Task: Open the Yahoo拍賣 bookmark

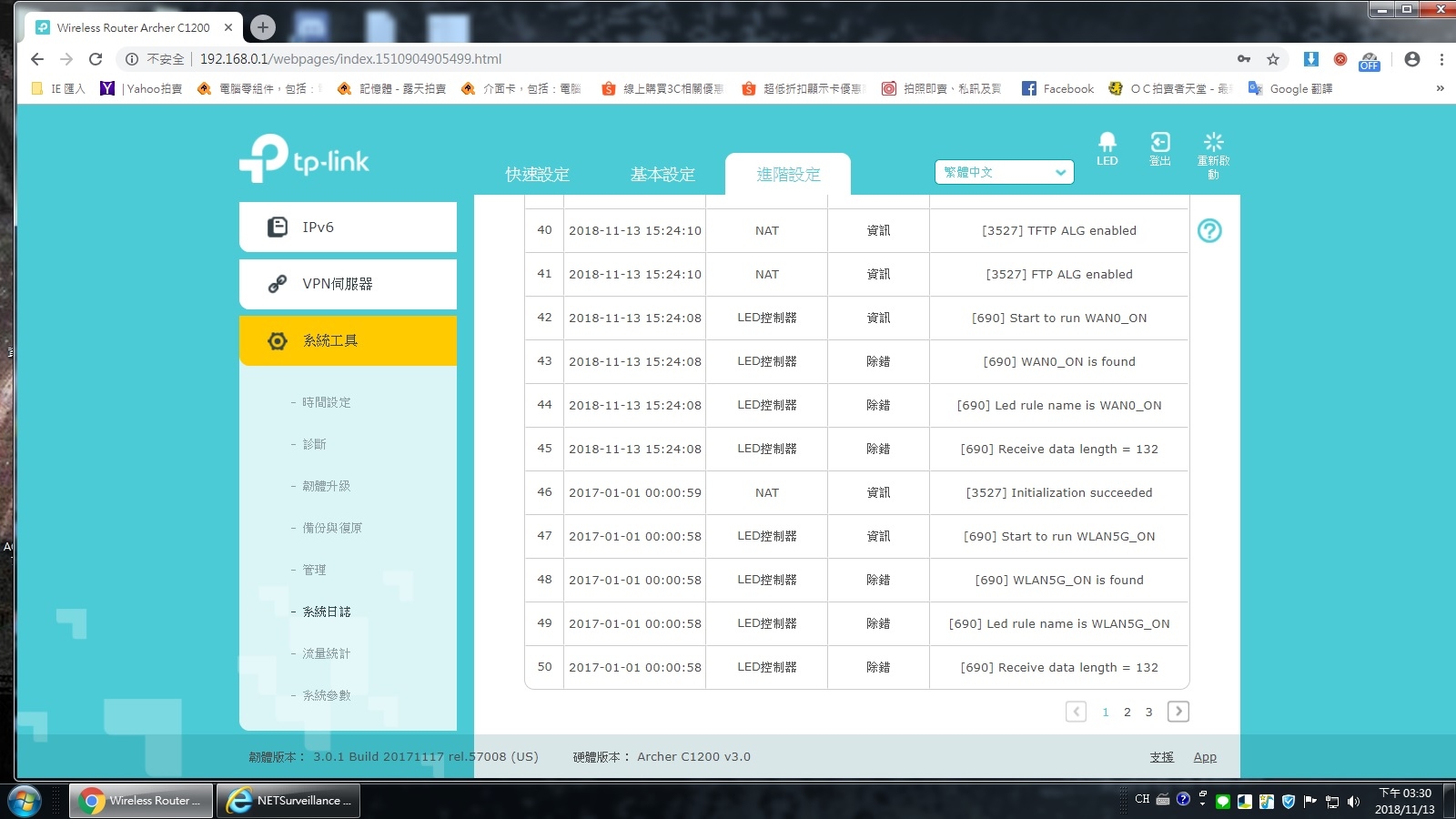Action: point(142,88)
